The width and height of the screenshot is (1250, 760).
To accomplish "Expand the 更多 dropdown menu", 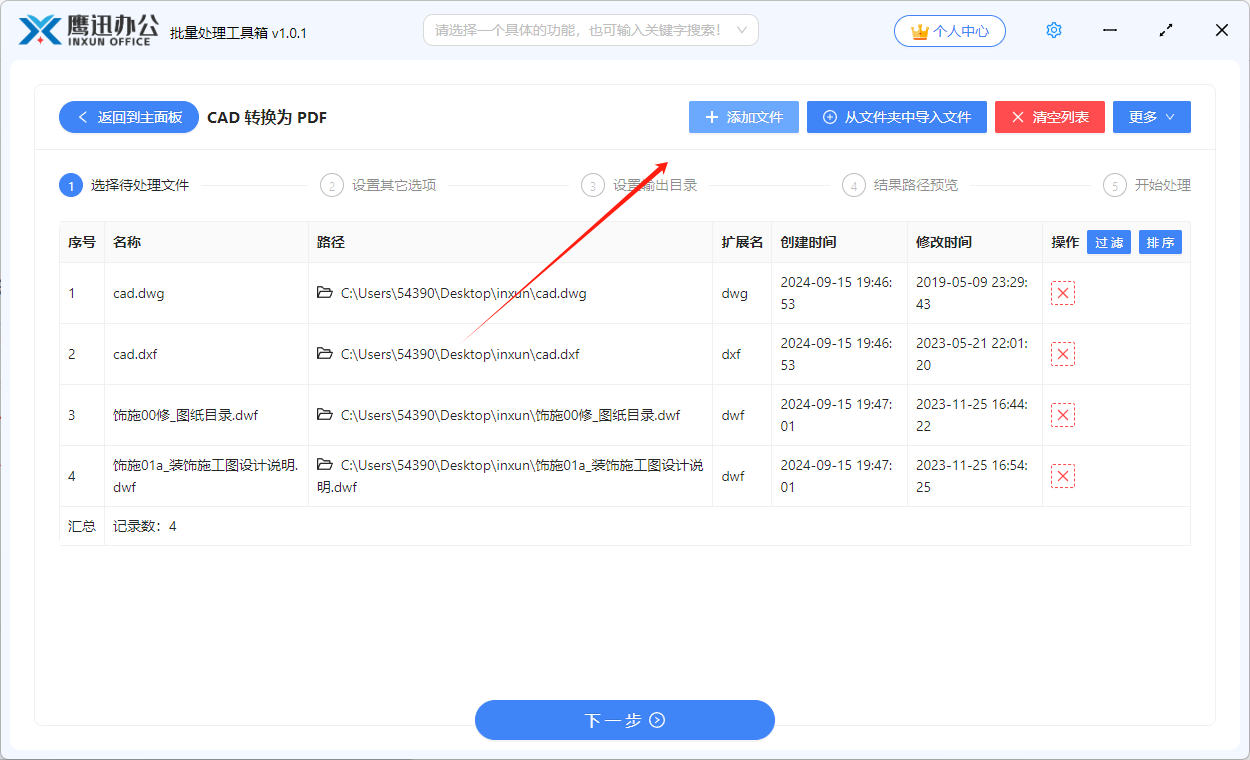I will (x=1151, y=117).
